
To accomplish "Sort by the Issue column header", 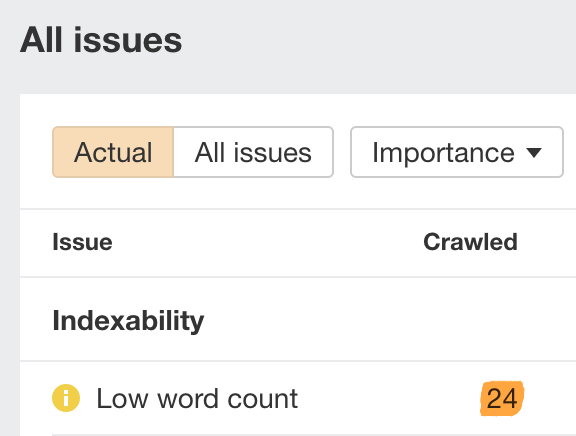I will 82,242.
